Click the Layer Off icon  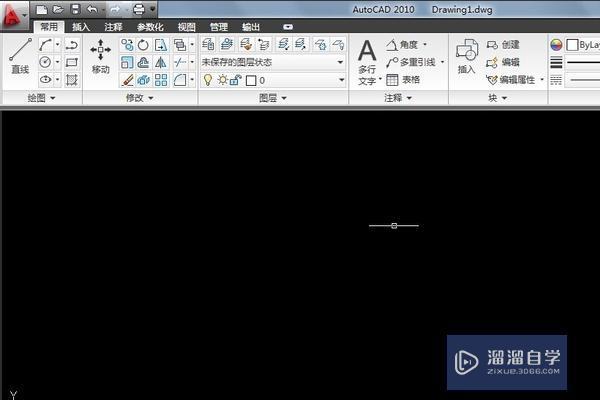338,44
